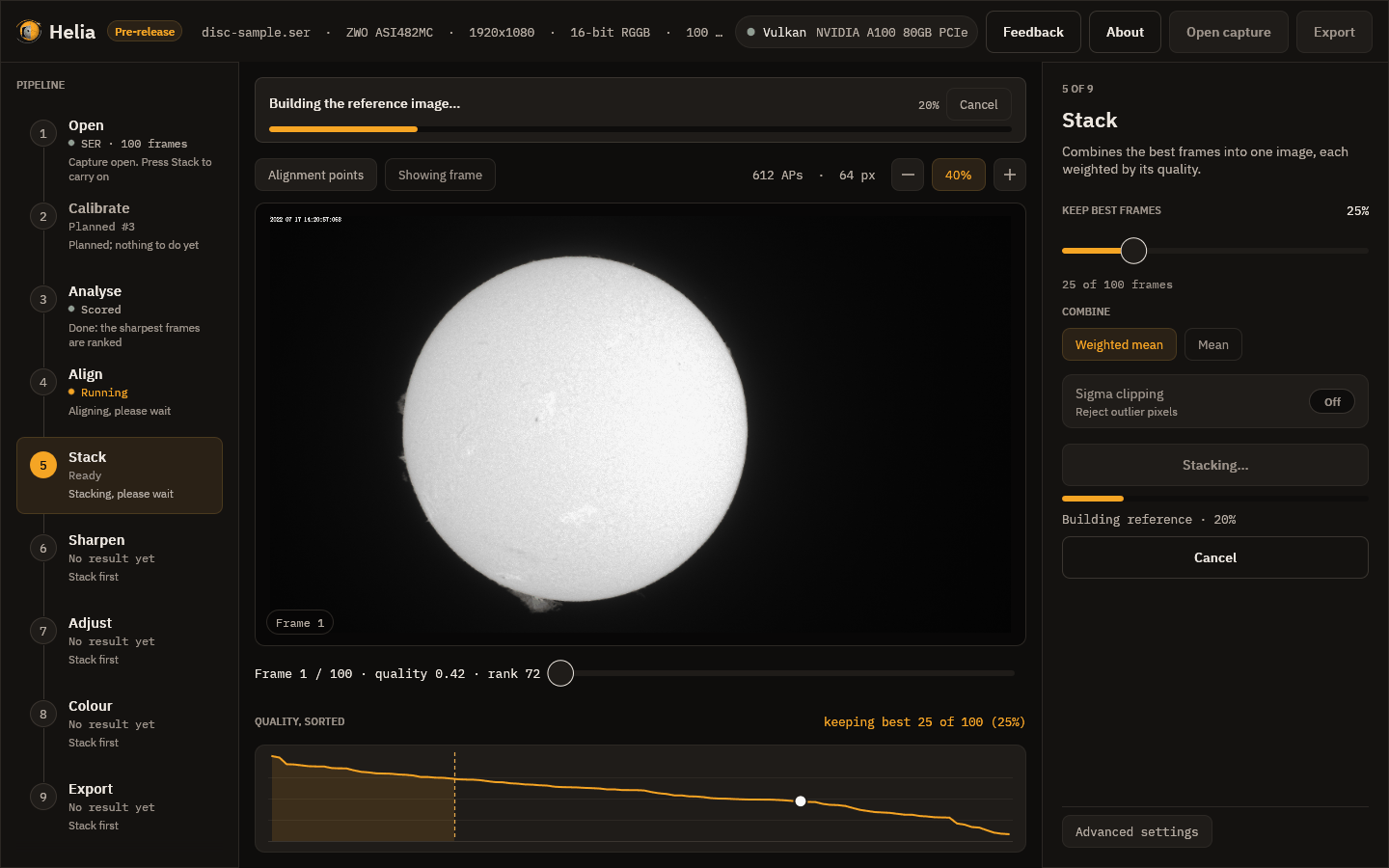The width and height of the screenshot is (1389, 868).
Task: Choose Weighted mean combine mode
Action: coord(1119,344)
